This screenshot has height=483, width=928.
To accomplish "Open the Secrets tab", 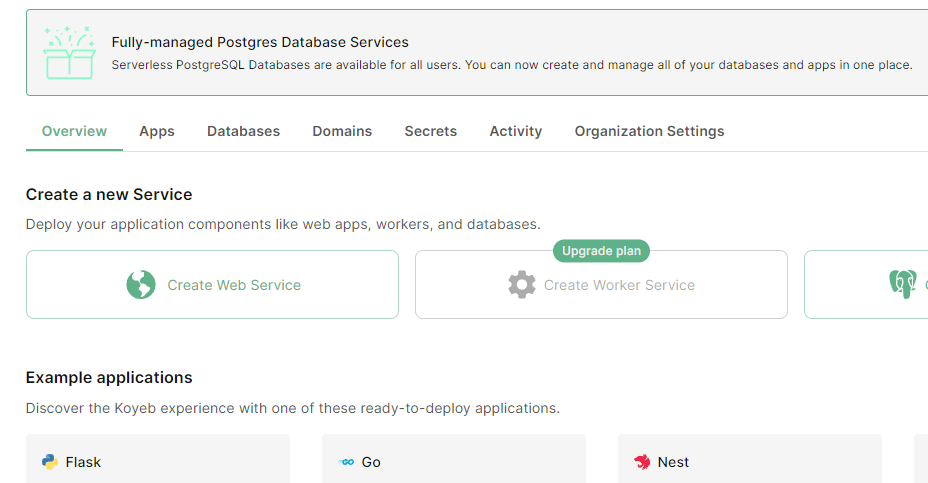I will click(x=430, y=131).
